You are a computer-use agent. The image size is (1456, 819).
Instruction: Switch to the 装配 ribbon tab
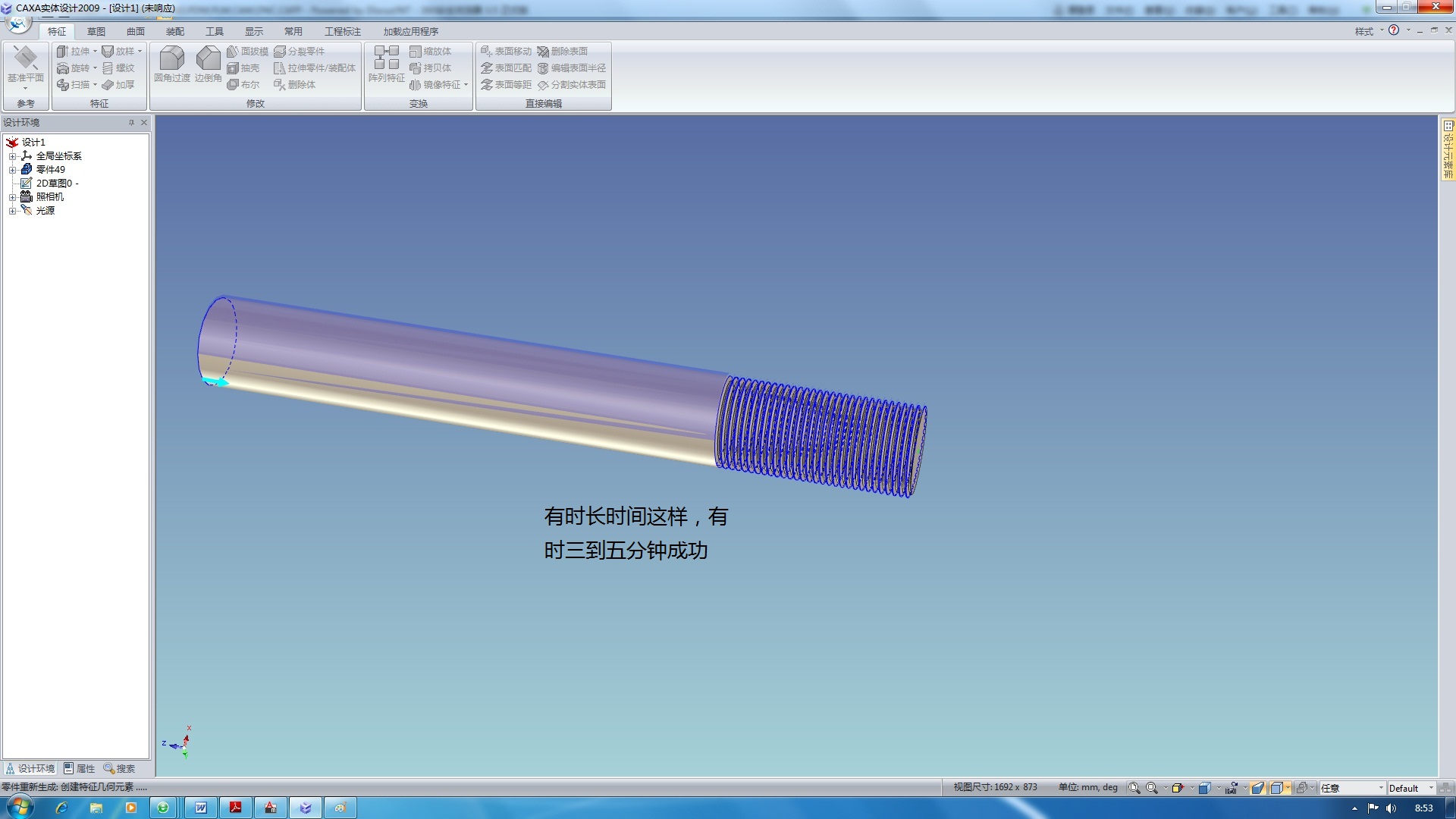[x=175, y=31]
